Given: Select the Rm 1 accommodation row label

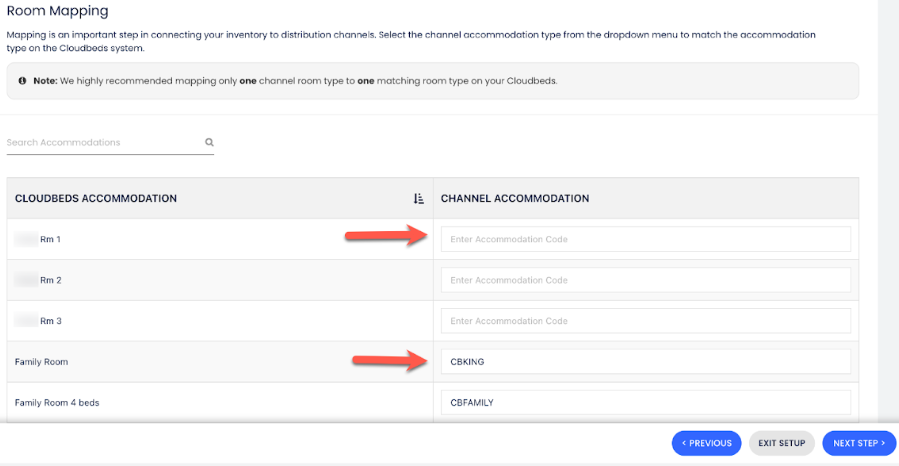Looking at the screenshot, I should pos(50,240).
